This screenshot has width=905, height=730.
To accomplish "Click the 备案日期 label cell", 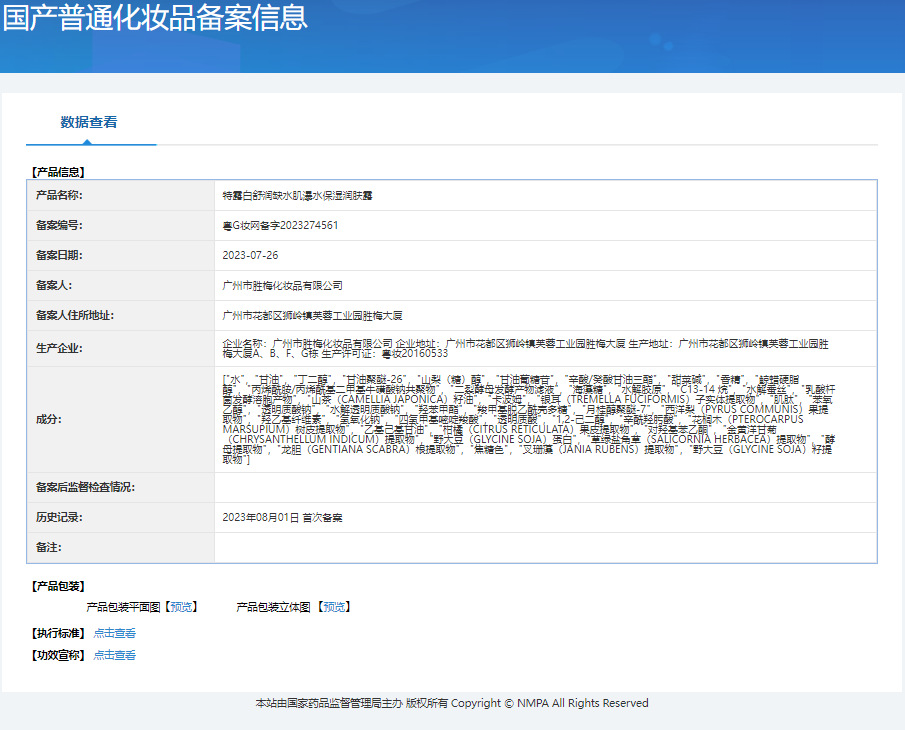I will (x=121, y=256).
